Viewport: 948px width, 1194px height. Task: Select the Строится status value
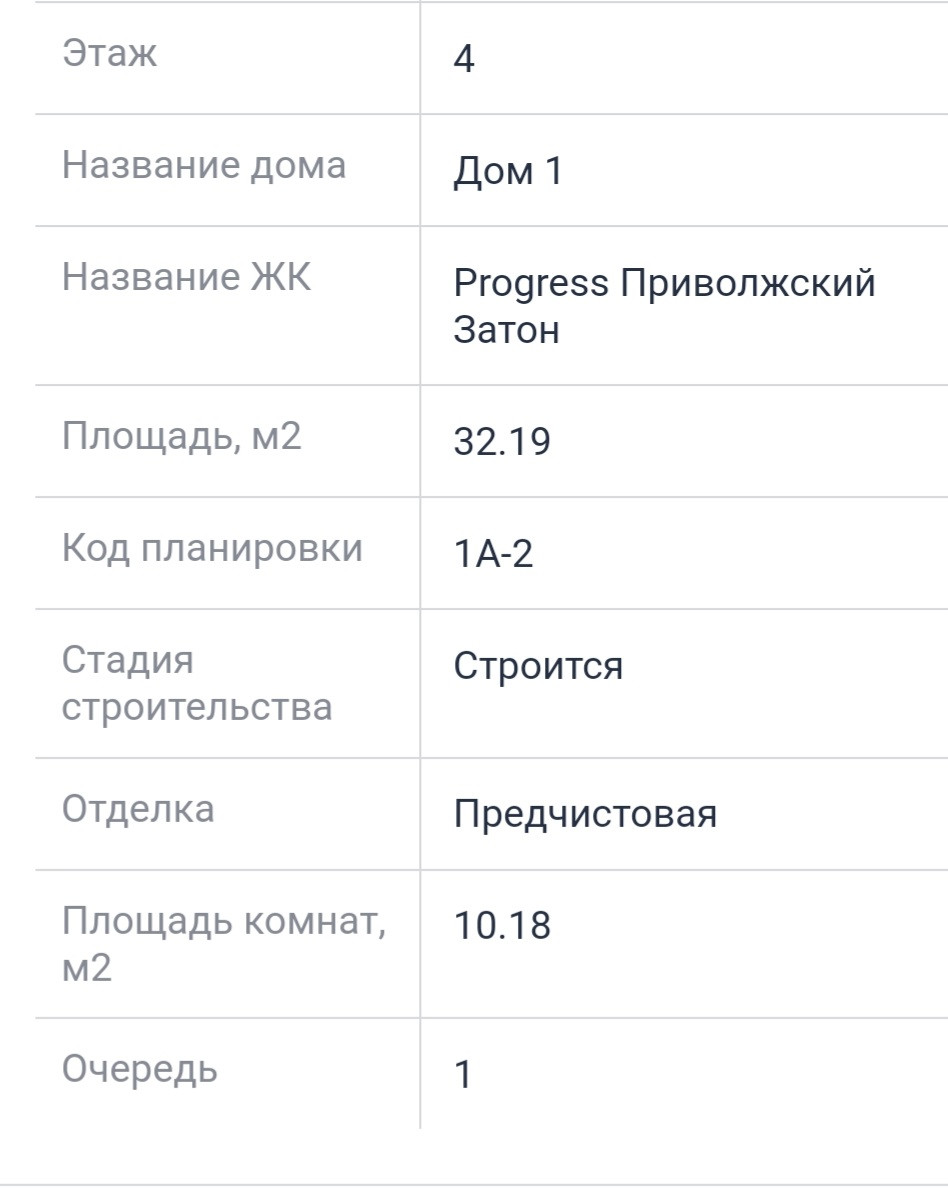[538, 666]
